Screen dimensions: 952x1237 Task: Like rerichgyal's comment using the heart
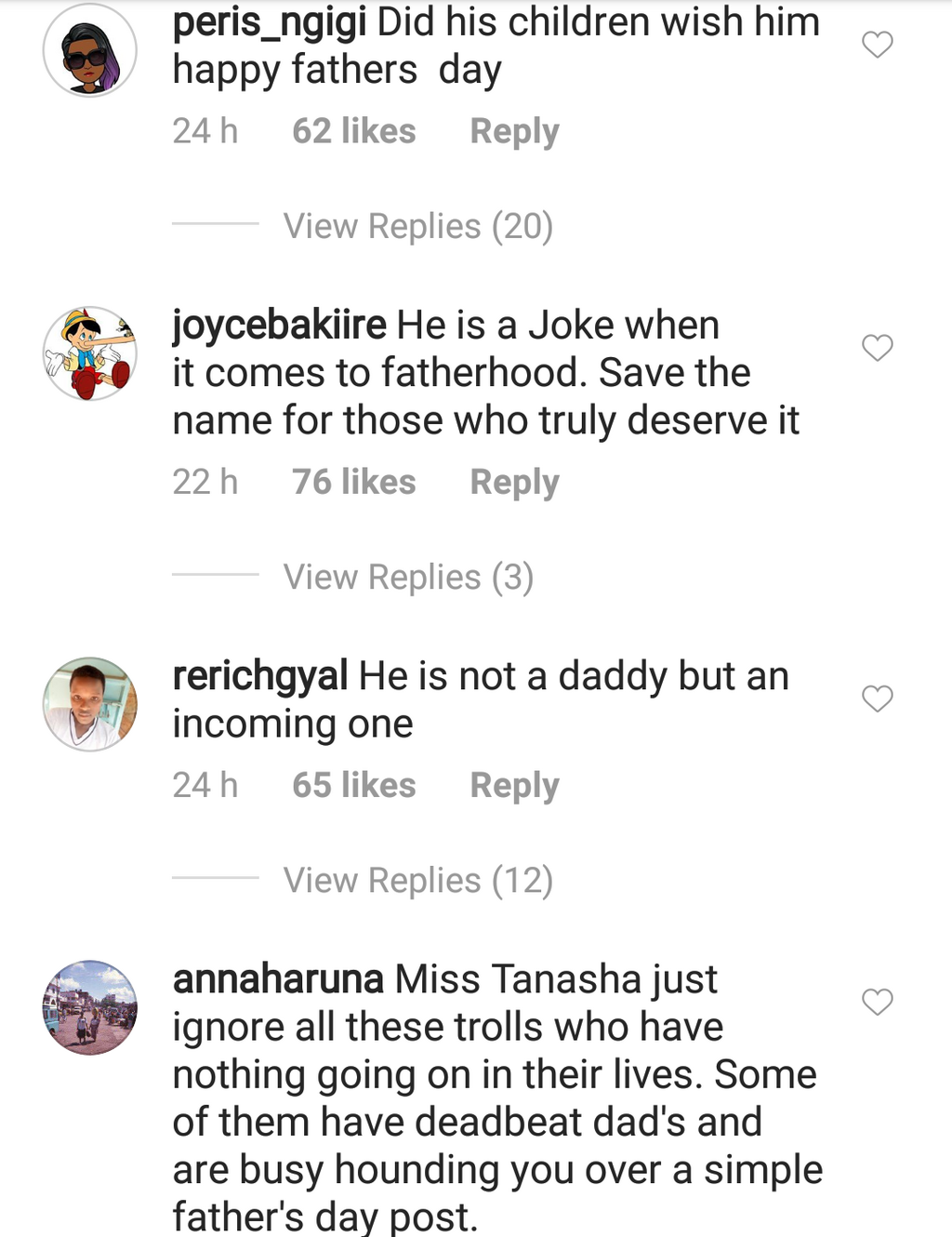click(x=877, y=698)
